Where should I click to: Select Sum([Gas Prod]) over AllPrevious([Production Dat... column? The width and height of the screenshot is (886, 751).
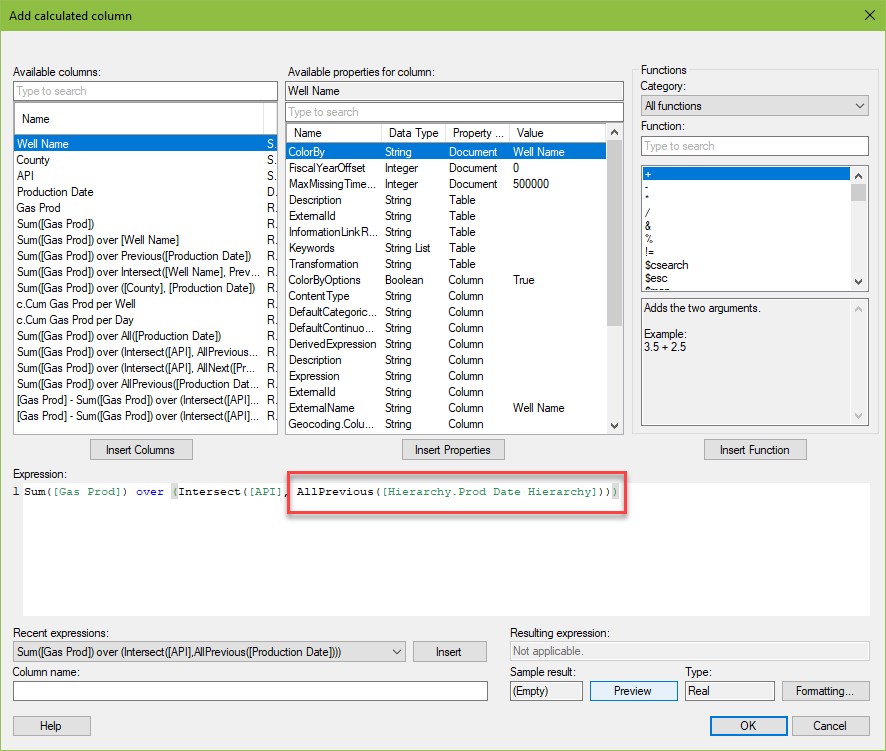click(145, 384)
